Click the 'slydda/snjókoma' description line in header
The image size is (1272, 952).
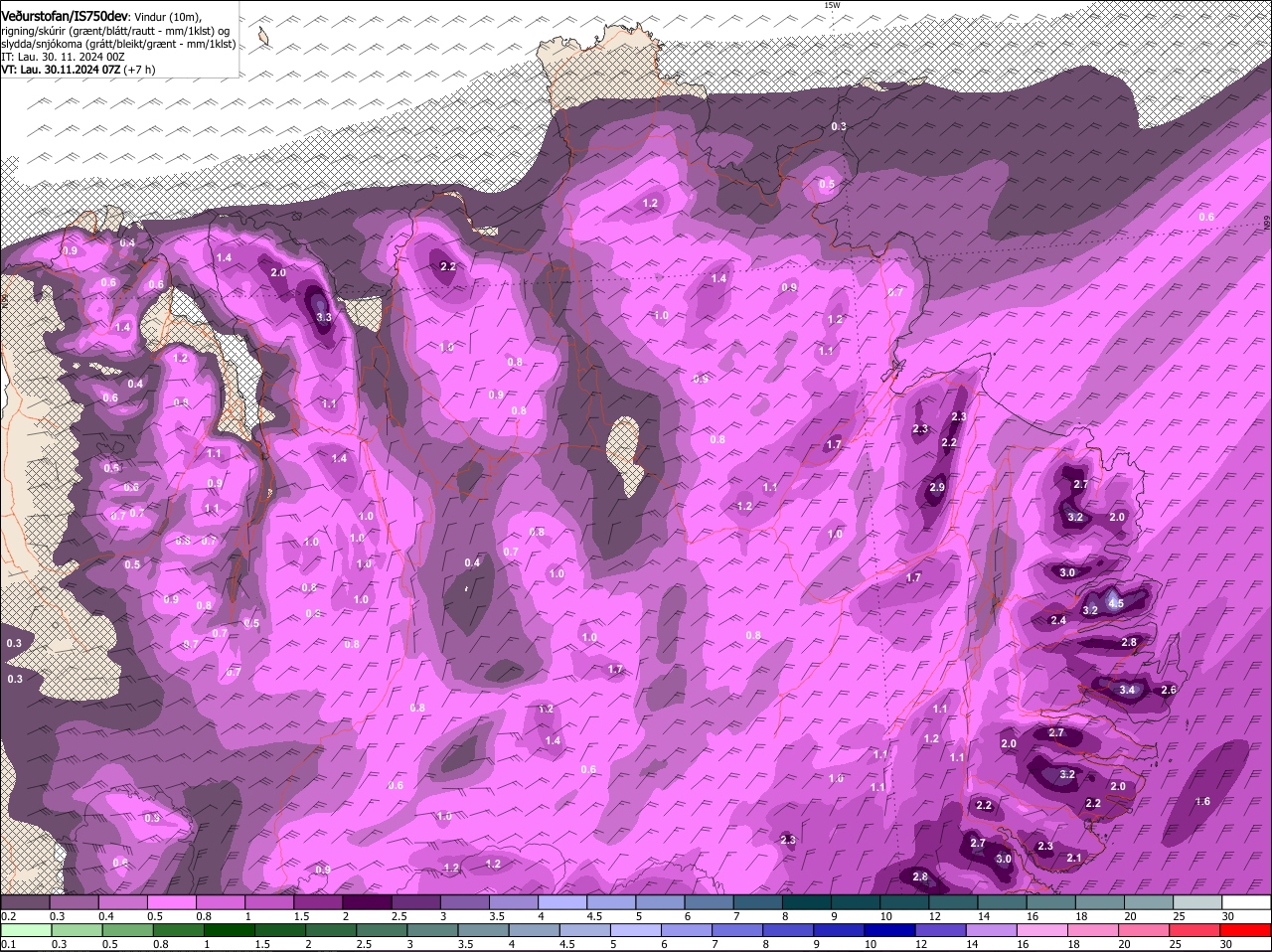pyautogui.click(x=117, y=44)
